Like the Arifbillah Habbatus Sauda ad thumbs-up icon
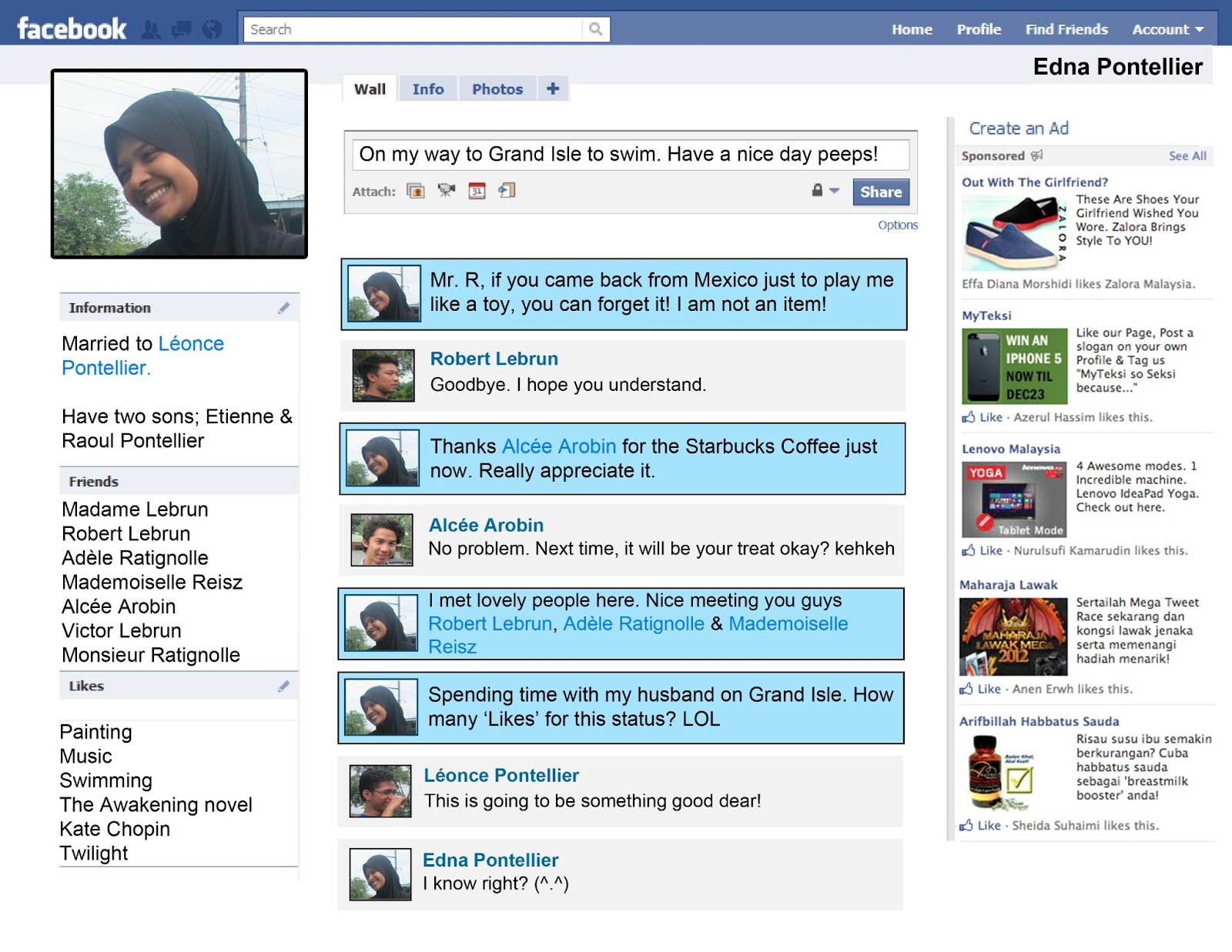This screenshot has width=1232, height=952. (966, 825)
